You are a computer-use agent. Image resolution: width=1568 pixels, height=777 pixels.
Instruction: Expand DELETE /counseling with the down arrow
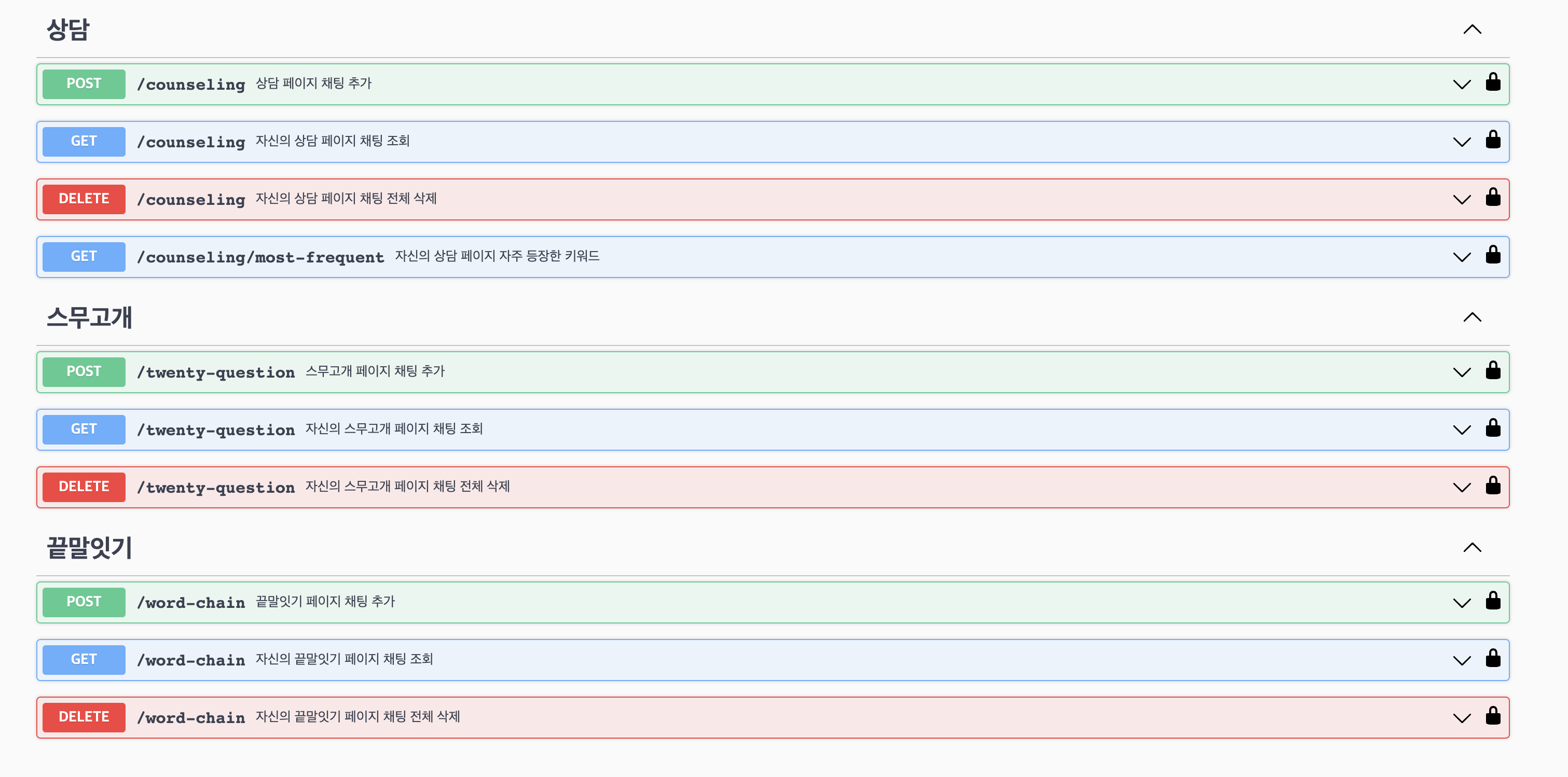tap(1462, 200)
